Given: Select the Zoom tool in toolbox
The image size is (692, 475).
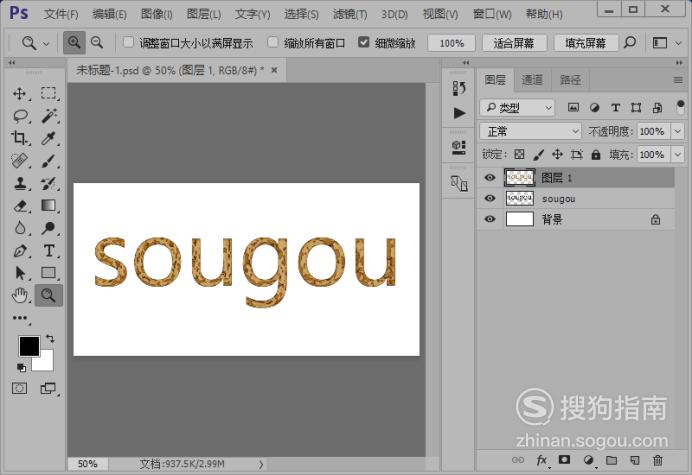Looking at the screenshot, I should 49,295.
